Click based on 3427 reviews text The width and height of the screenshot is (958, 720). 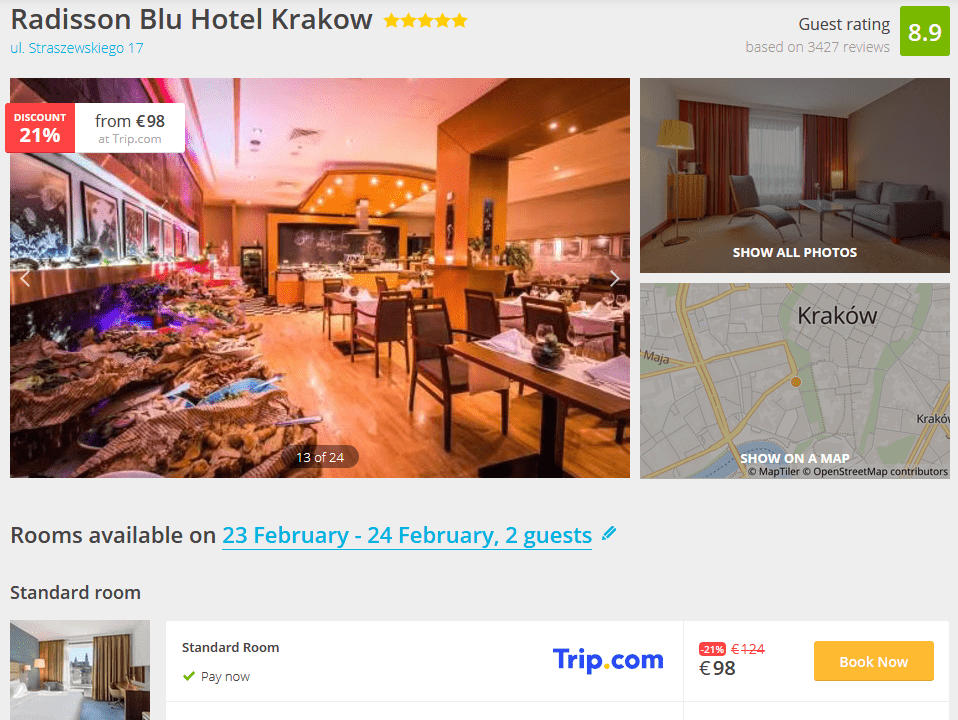[817, 47]
